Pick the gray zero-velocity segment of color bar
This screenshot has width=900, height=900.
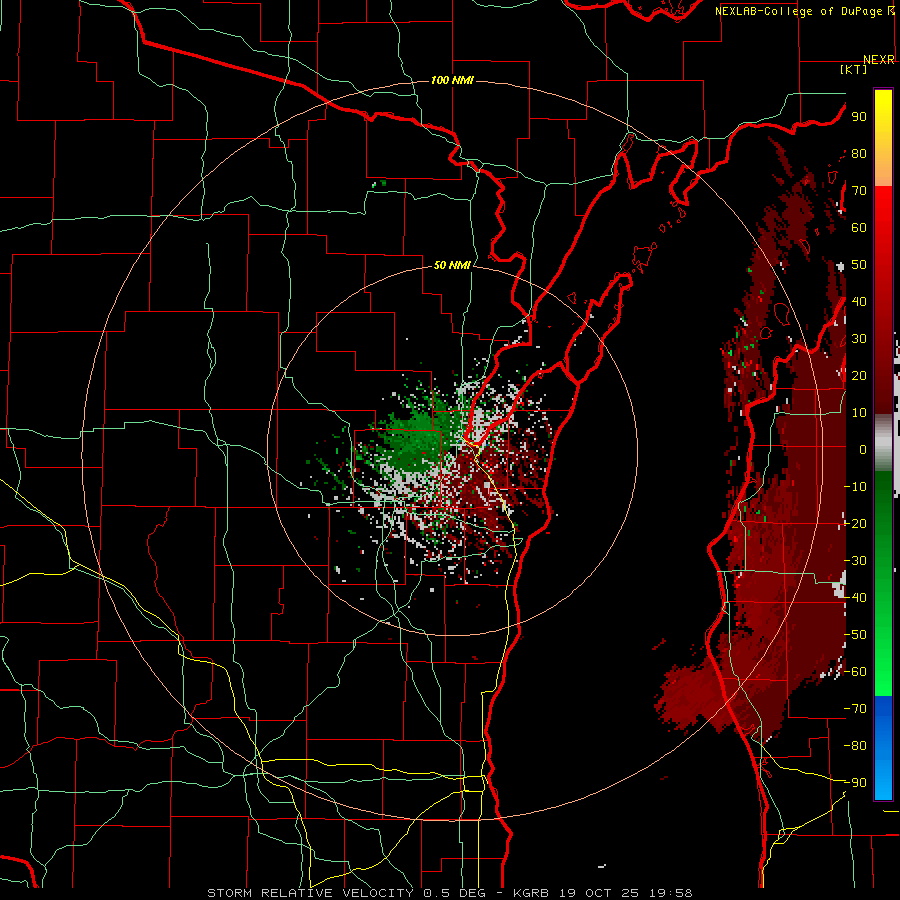[883, 442]
